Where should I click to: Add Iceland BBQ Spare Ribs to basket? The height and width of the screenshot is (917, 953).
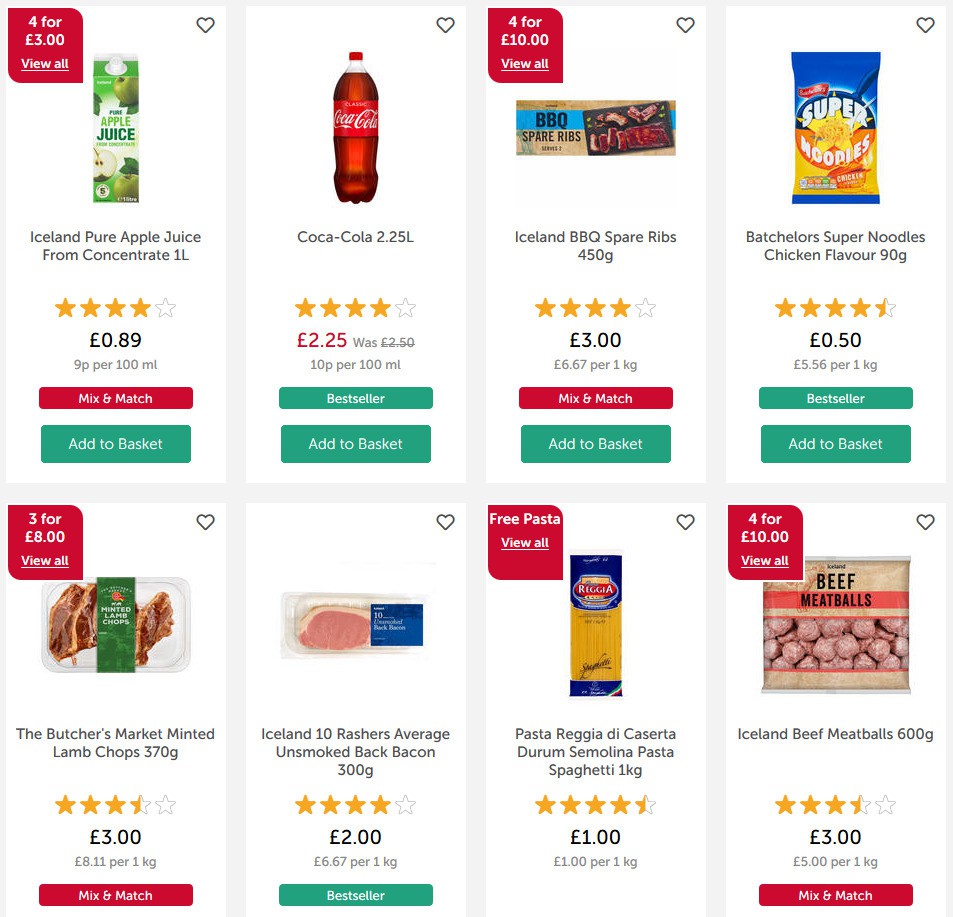(x=596, y=443)
